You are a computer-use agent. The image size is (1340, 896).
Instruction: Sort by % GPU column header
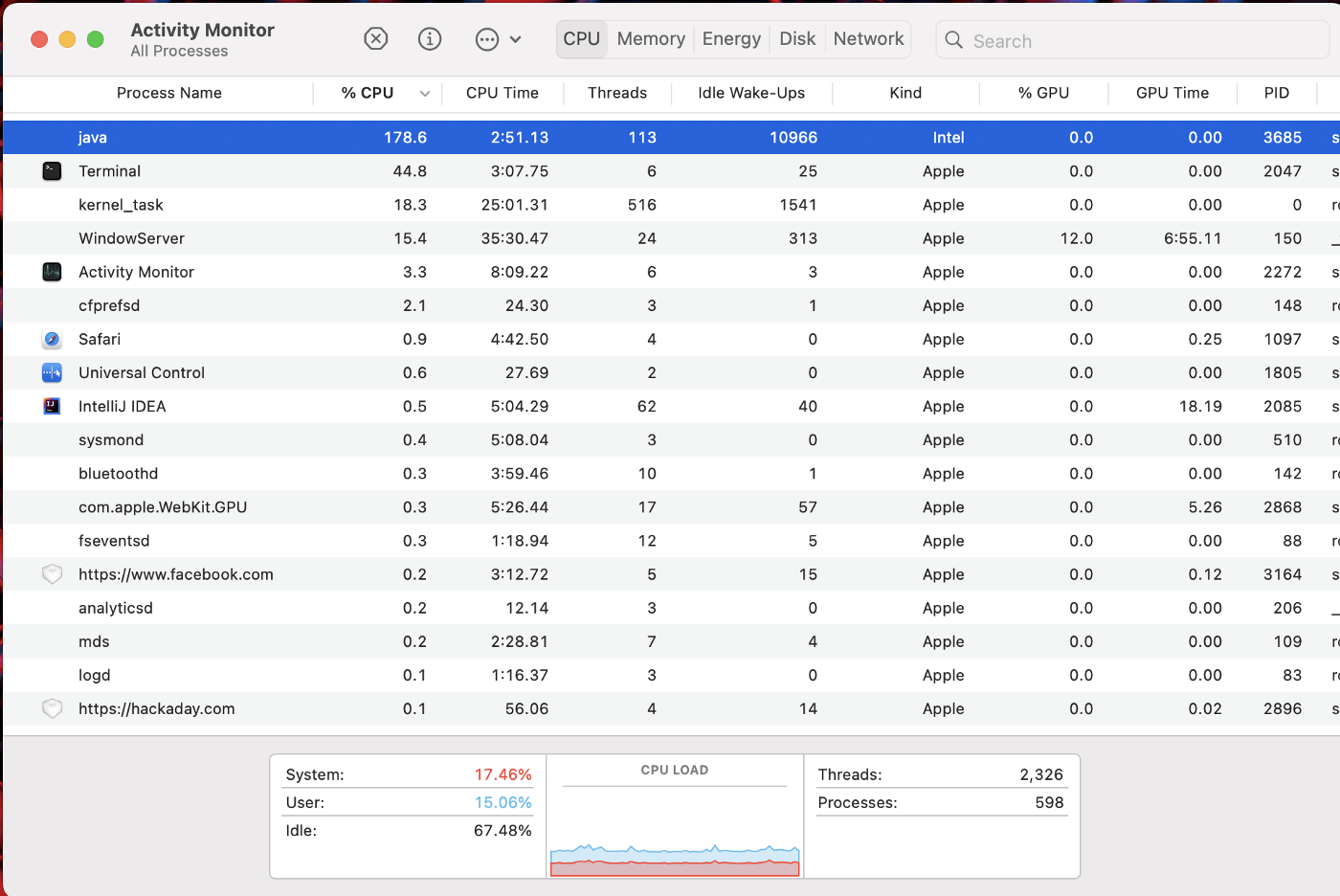[1043, 93]
